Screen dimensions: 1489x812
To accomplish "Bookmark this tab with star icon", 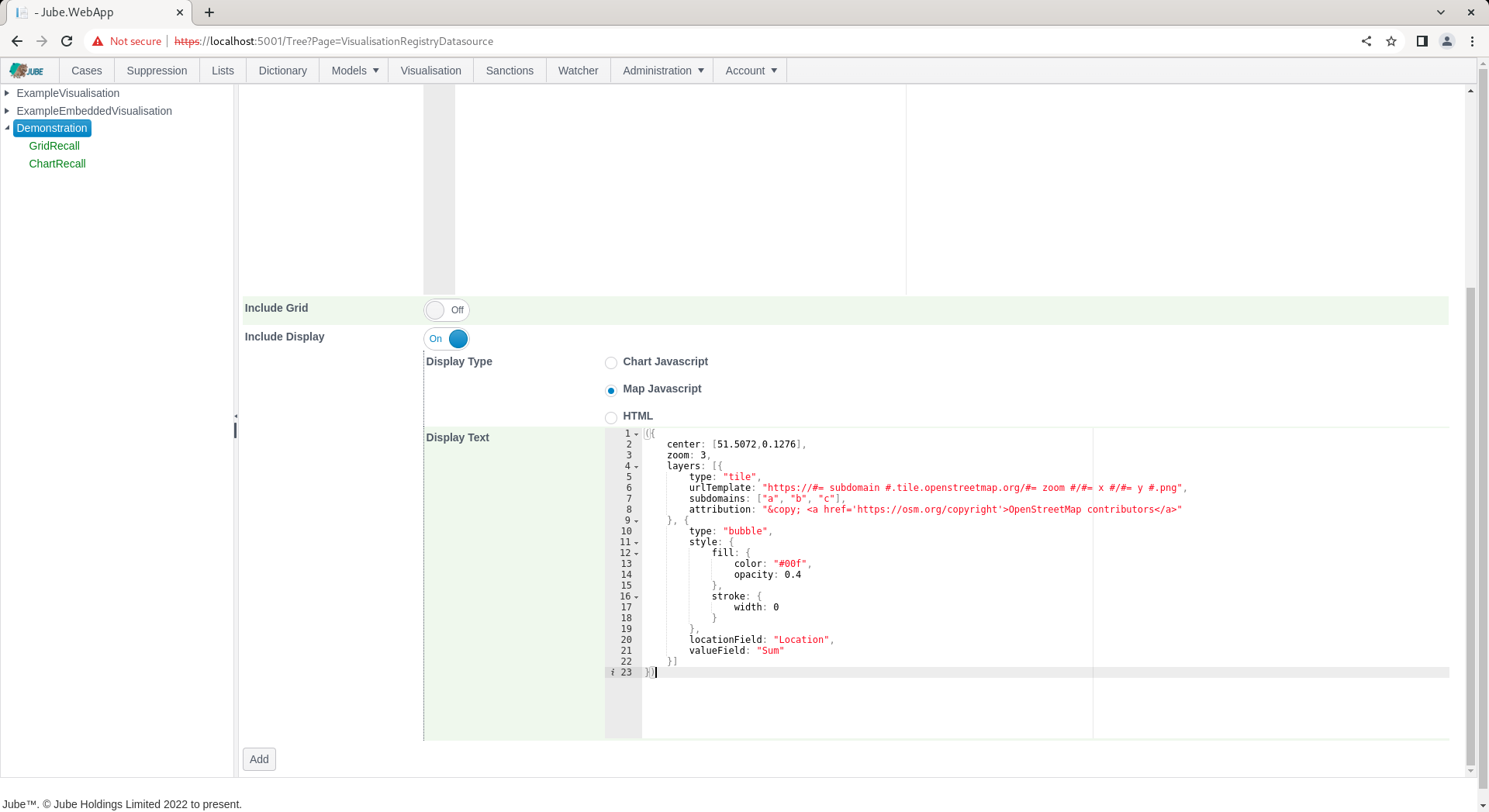I will click(x=1391, y=41).
